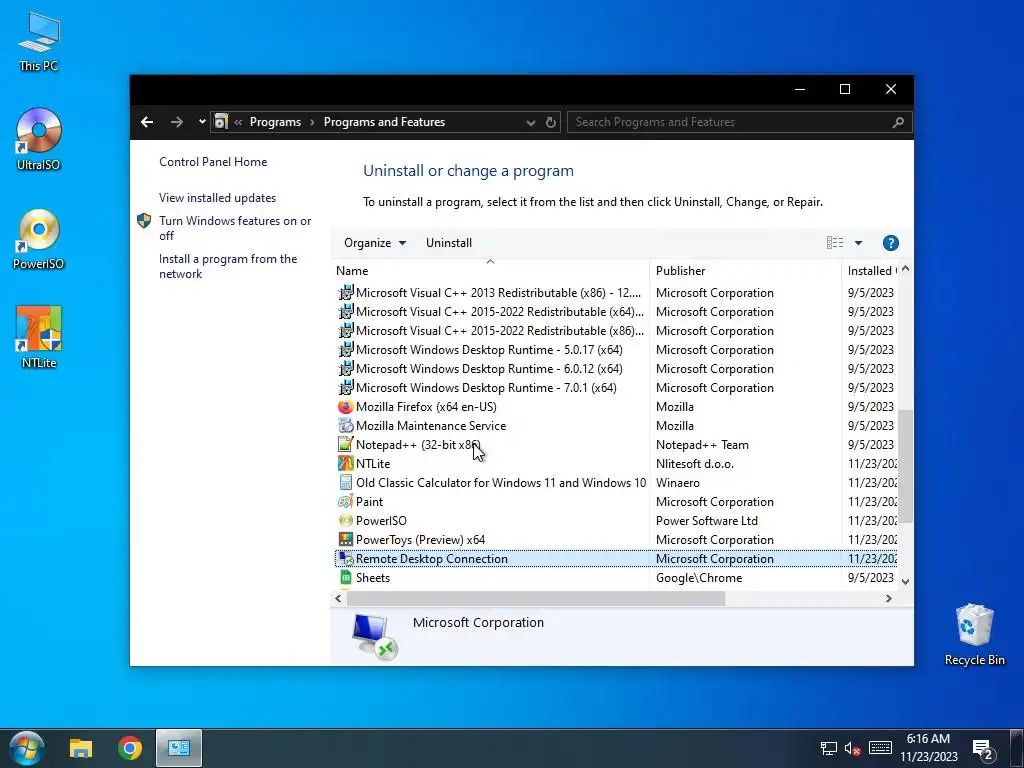The width and height of the screenshot is (1024, 768).
Task: Click the view layout icon
Action: point(835,243)
